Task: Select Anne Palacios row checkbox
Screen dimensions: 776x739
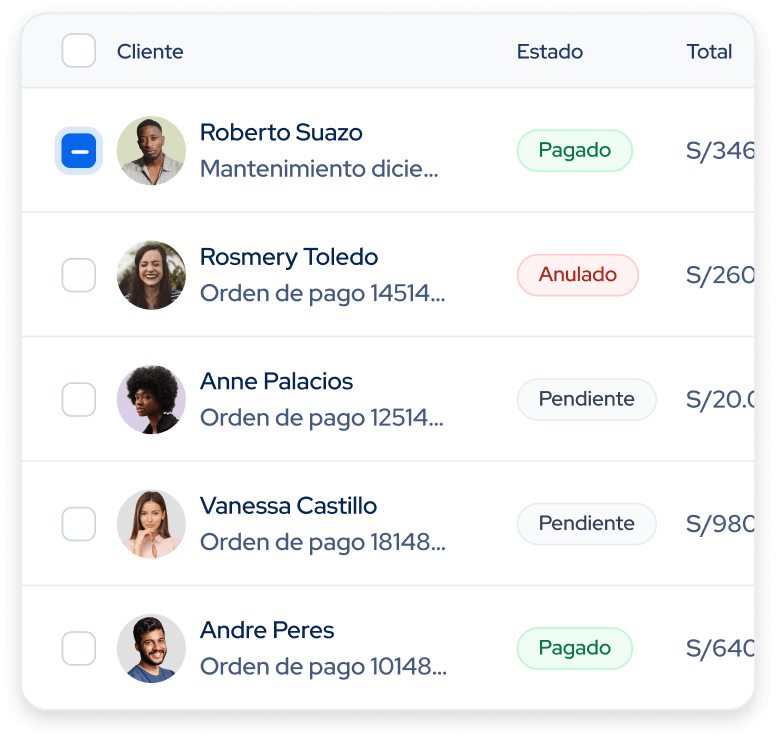Action: [79, 399]
